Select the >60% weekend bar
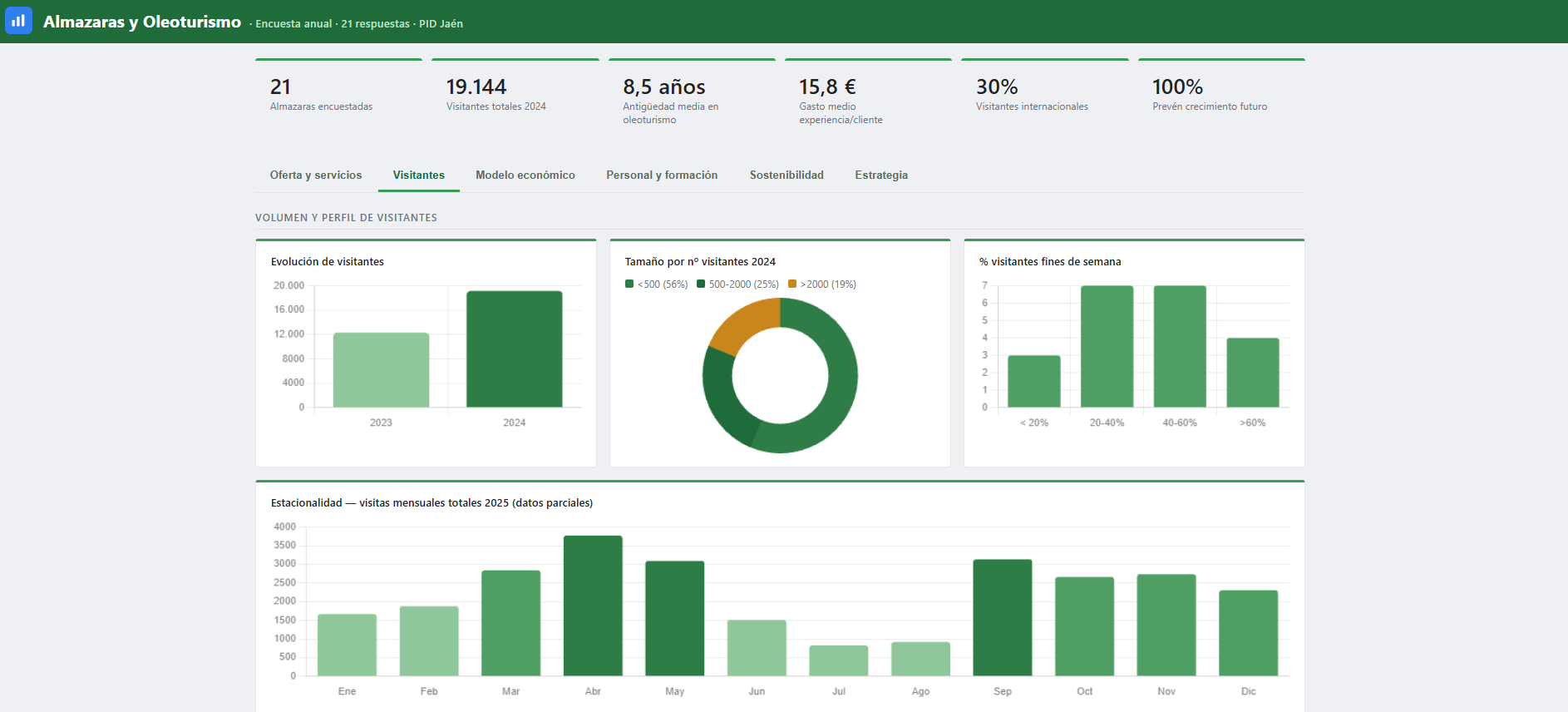The image size is (1568, 712). point(1253,373)
